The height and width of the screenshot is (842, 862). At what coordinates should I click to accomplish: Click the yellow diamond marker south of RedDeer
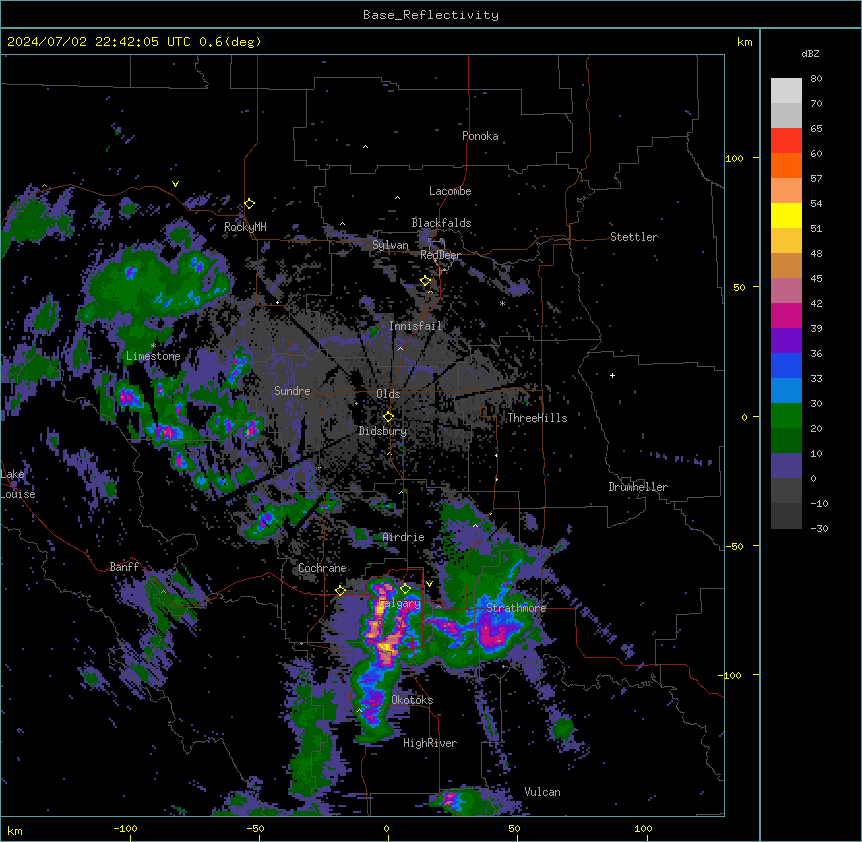(x=426, y=281)
